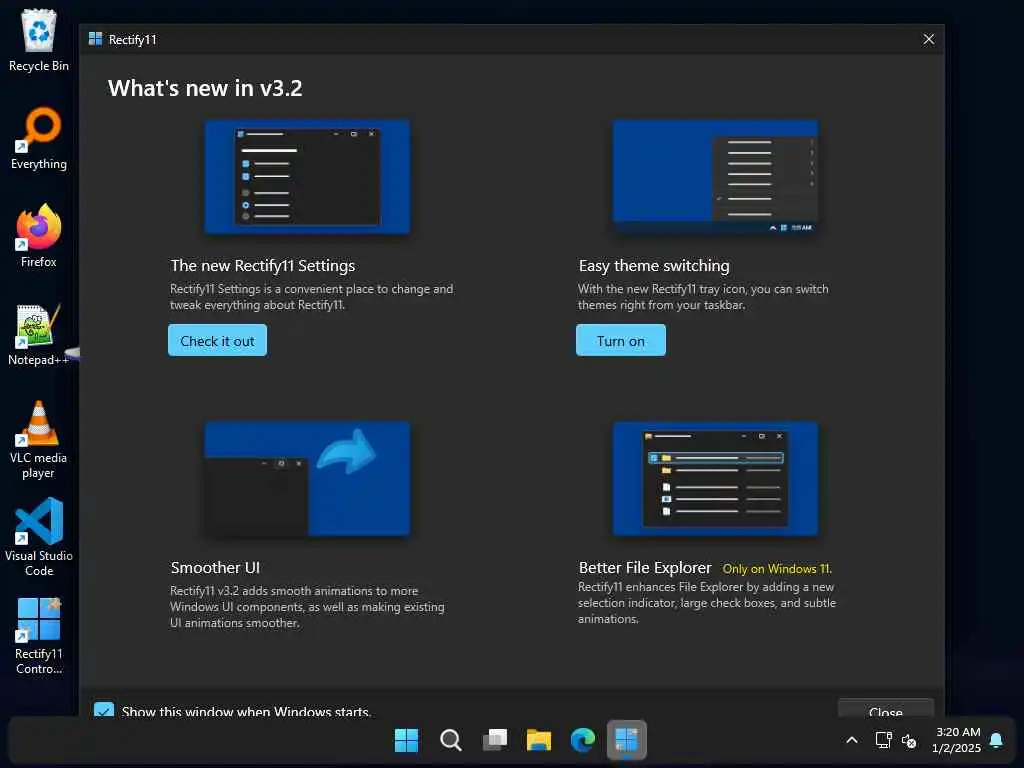The width and height of the screenshot is (1024, 768).
Task: Open Task View on the taskbar
Action: (x=495, y=740)
